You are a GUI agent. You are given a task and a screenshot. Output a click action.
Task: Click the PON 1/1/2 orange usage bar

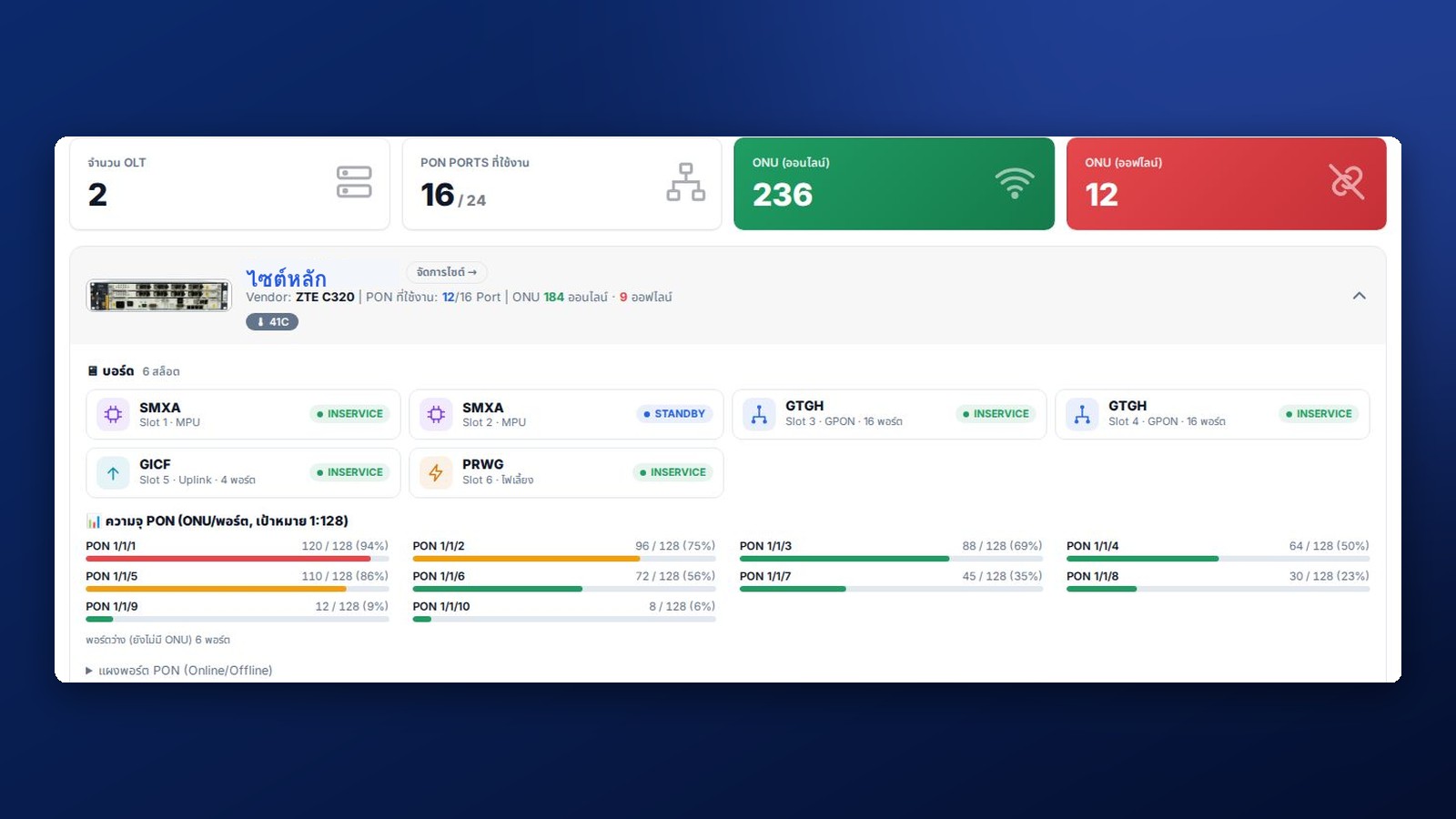click(526, 559)
